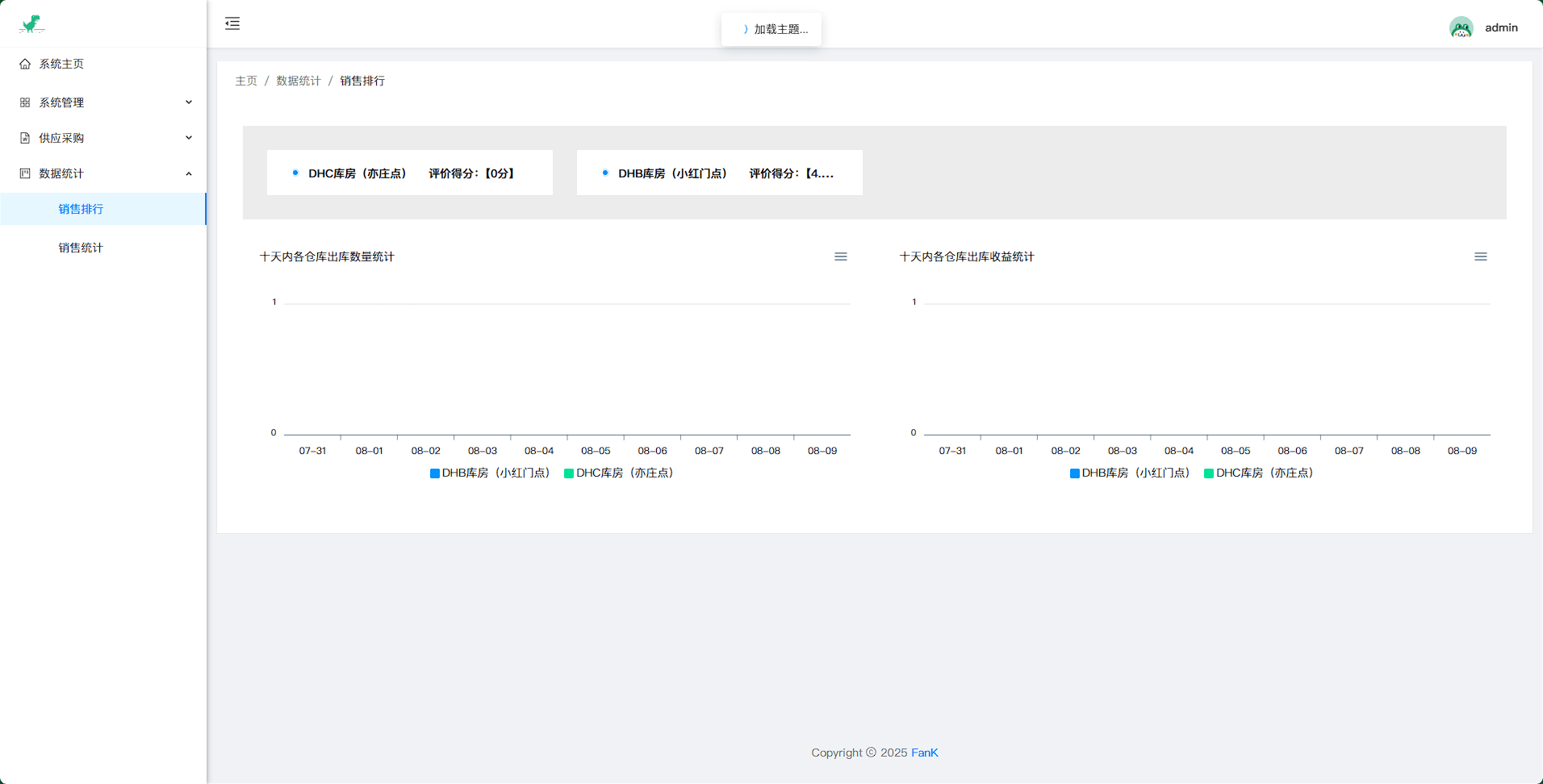Click the 08-05 label in quantity chart
The width and height of the screenshot is (1543, 784).
[596, 451]
